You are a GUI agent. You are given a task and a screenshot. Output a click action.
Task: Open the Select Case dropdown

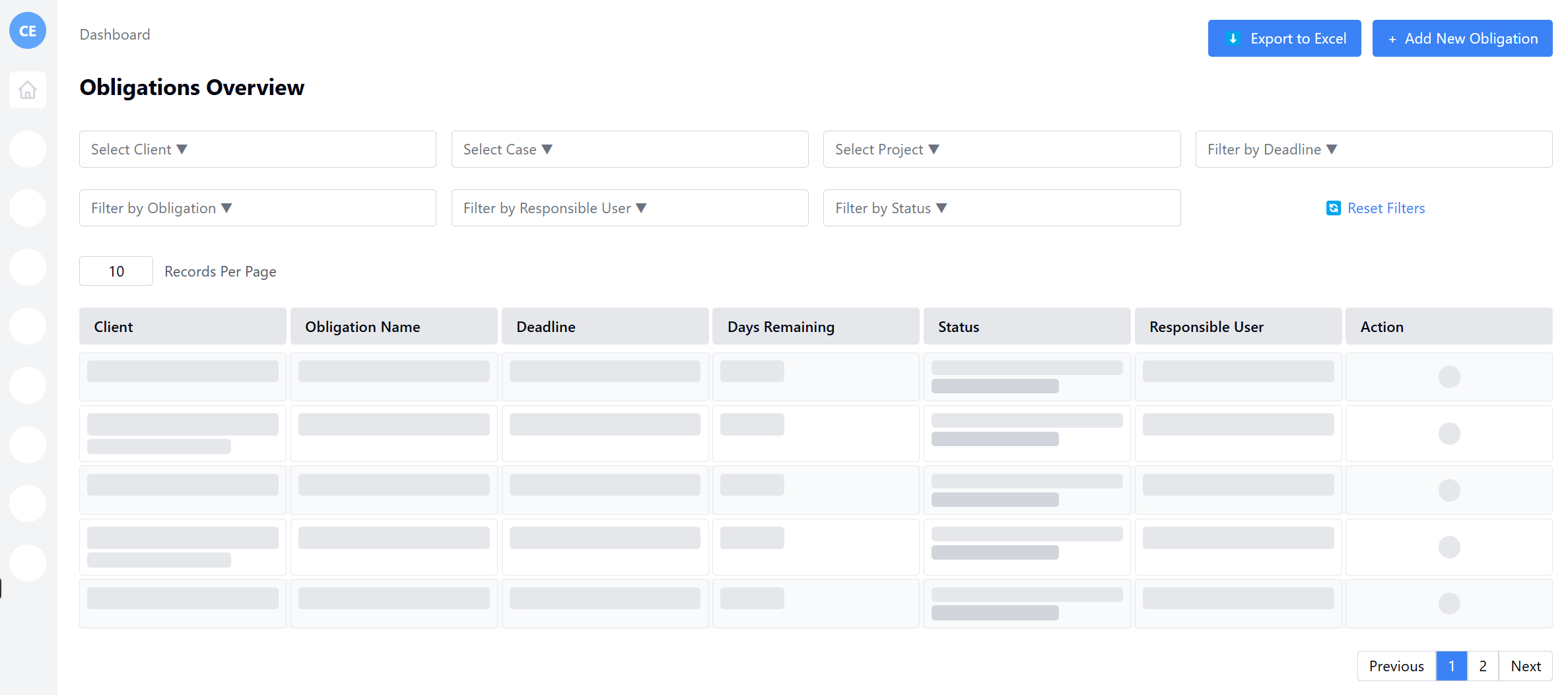[630, 149]
